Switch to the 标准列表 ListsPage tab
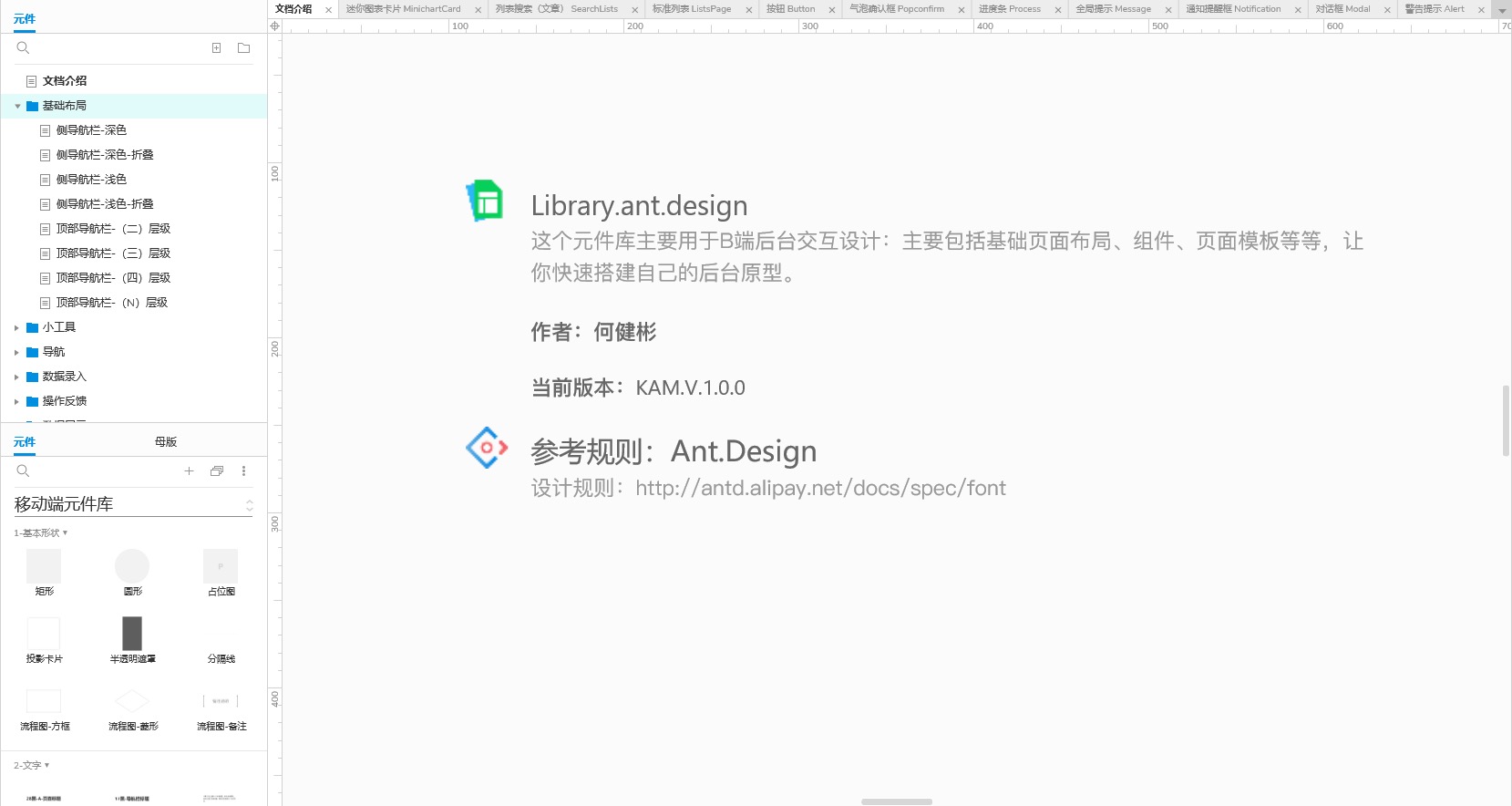 click(692, 9)
